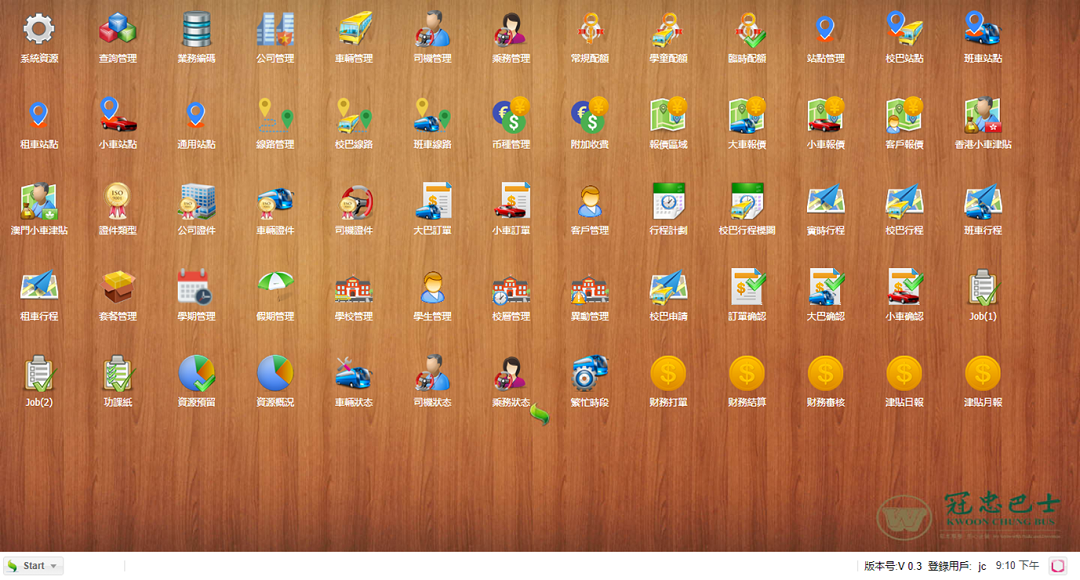Open 車輛管理 yellow bus icon
This screenshot has height=580, width=1080.
click(353, 30)
